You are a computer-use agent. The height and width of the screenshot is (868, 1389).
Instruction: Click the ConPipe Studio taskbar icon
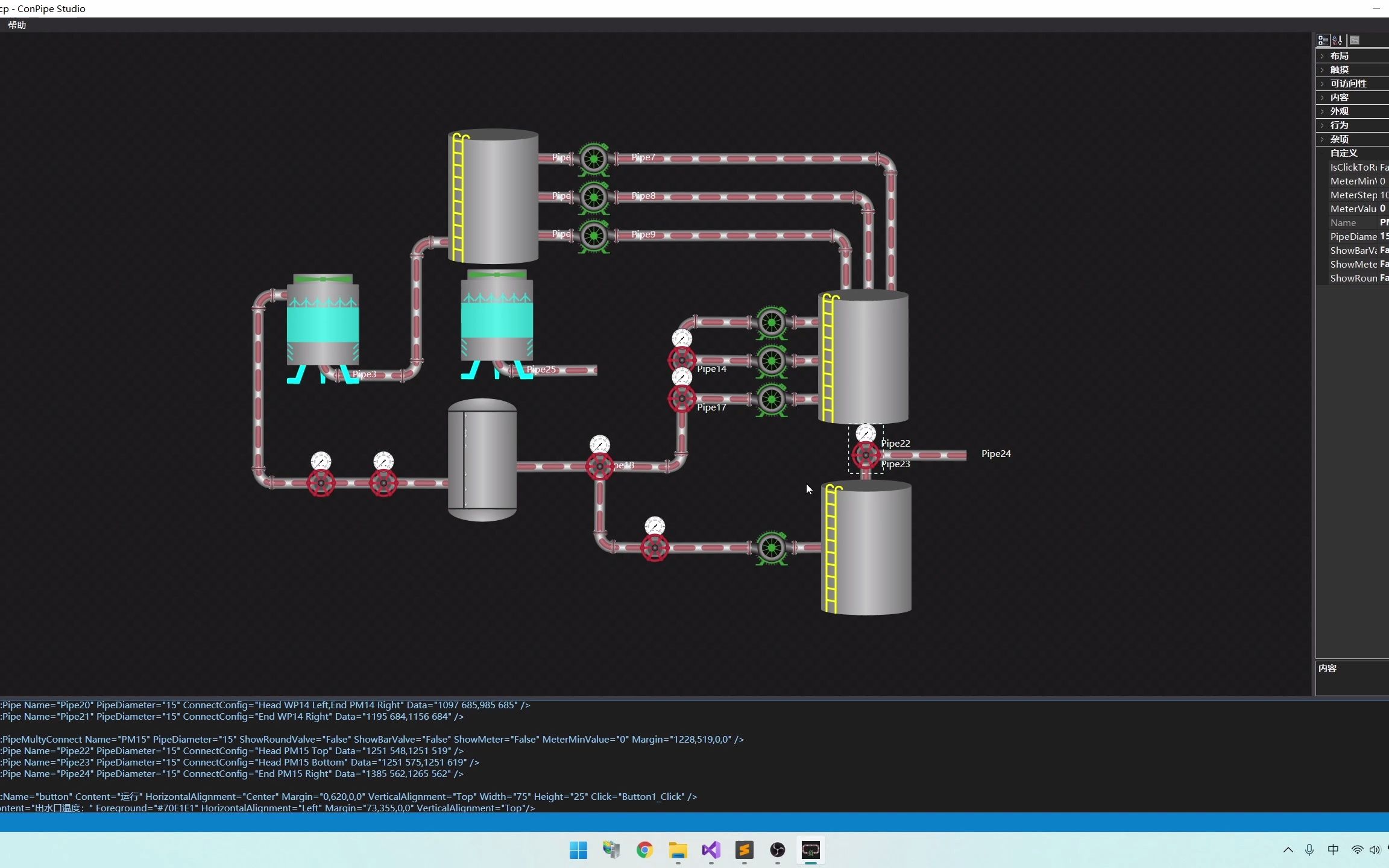tap(810, 850)
